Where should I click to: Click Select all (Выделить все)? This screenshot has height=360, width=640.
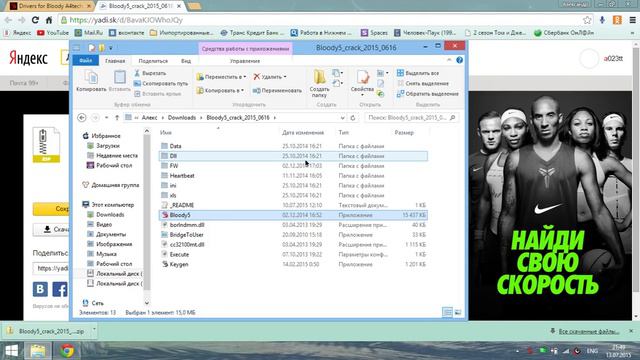pos(418,73)
